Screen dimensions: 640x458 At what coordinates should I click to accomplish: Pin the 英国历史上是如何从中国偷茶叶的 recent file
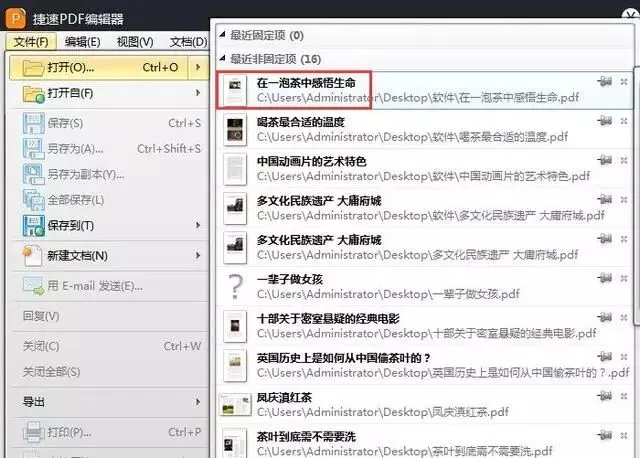click(605, 357)
